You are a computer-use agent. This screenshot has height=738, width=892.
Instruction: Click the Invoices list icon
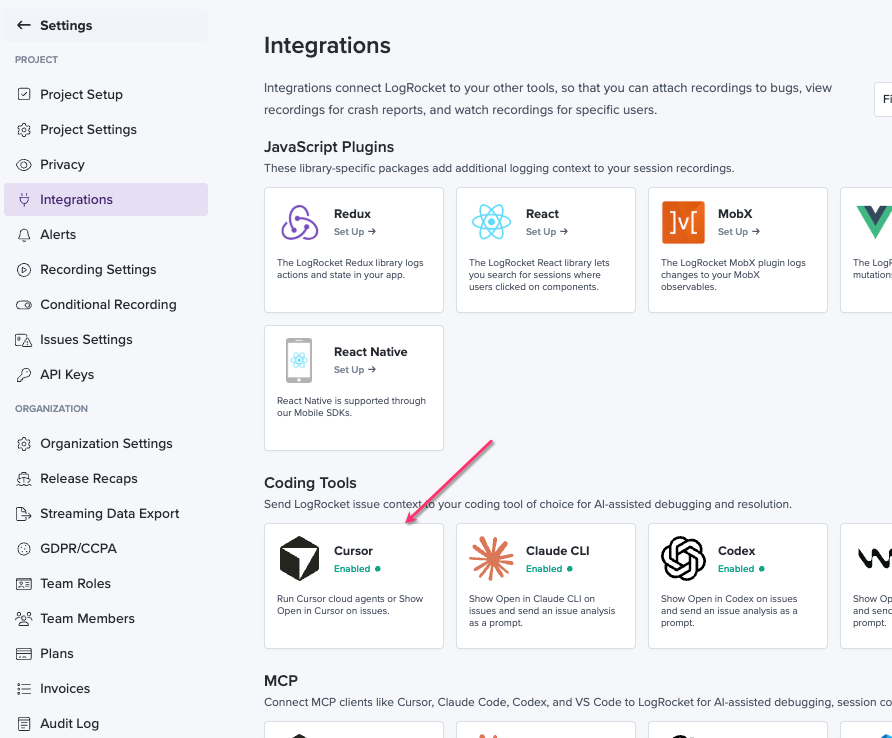(x=24, y=689)
